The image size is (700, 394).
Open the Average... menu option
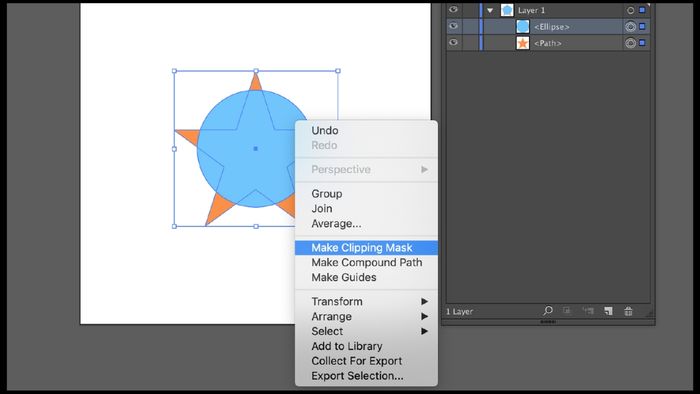pyautogui.click(x=366, y=224)
